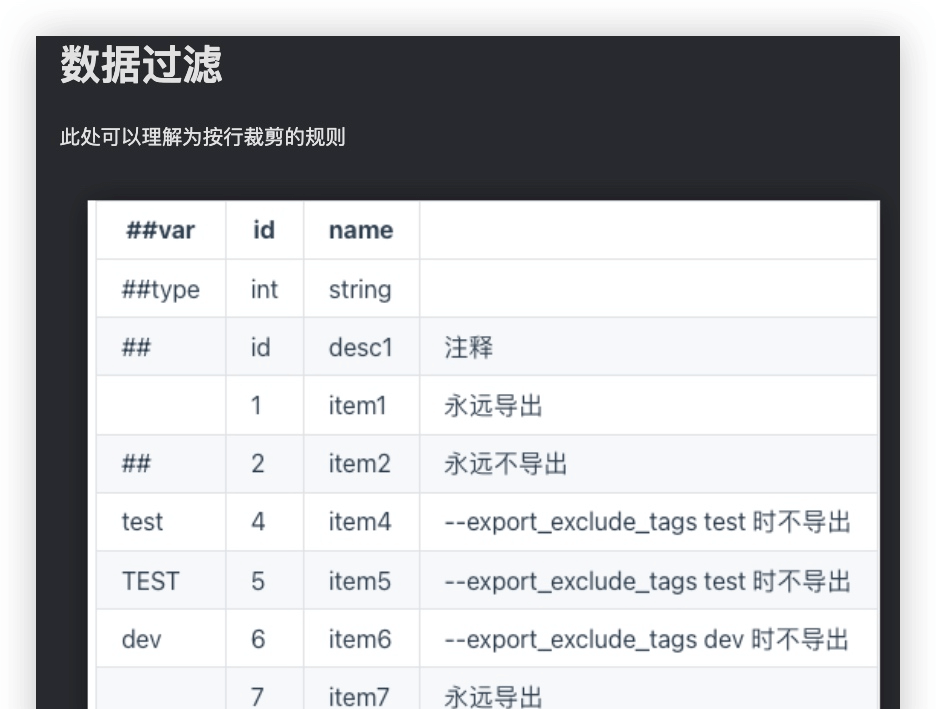Select the item1 name cell

[x=361, y=405]
